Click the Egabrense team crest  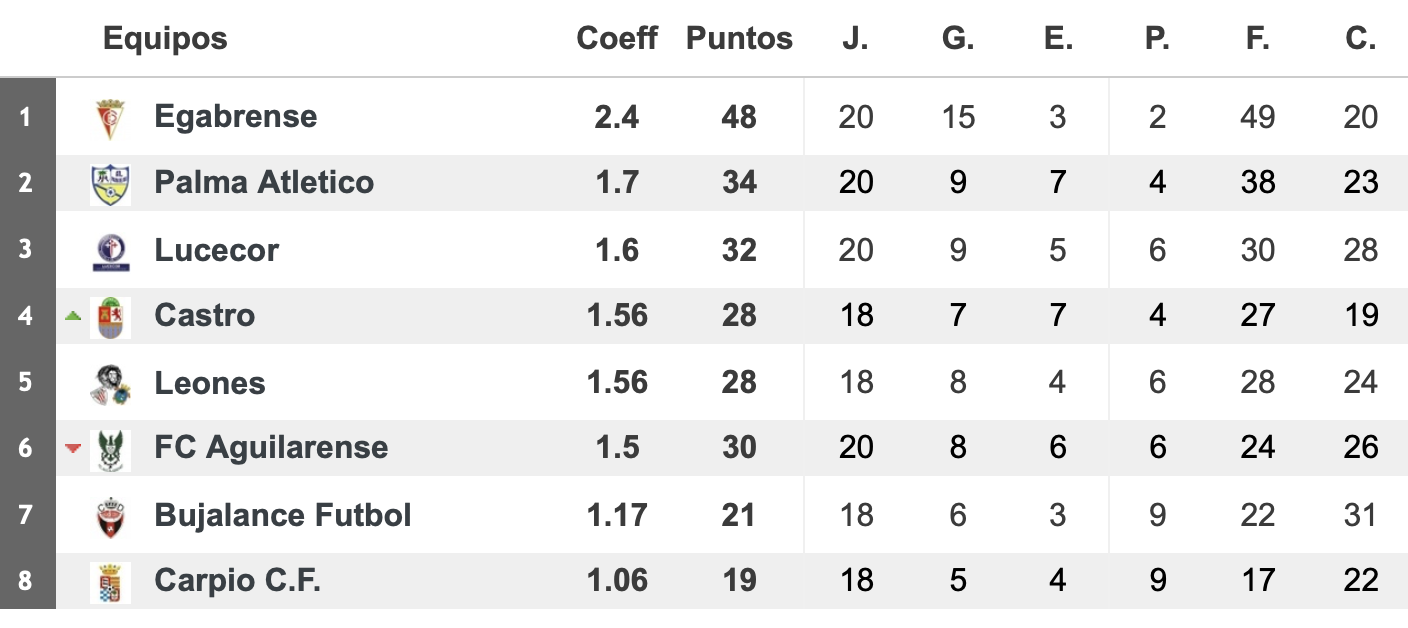coord(110,118)
